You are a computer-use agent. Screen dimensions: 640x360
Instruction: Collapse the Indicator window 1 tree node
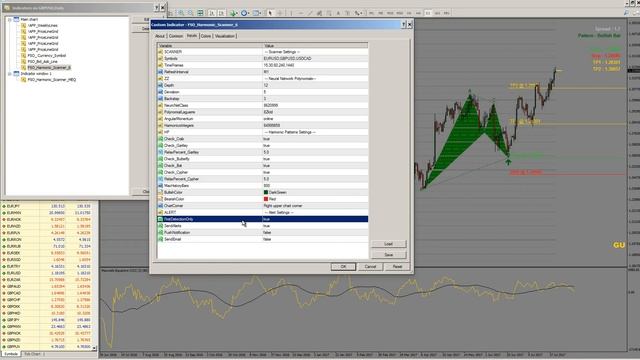coord(10,73)
